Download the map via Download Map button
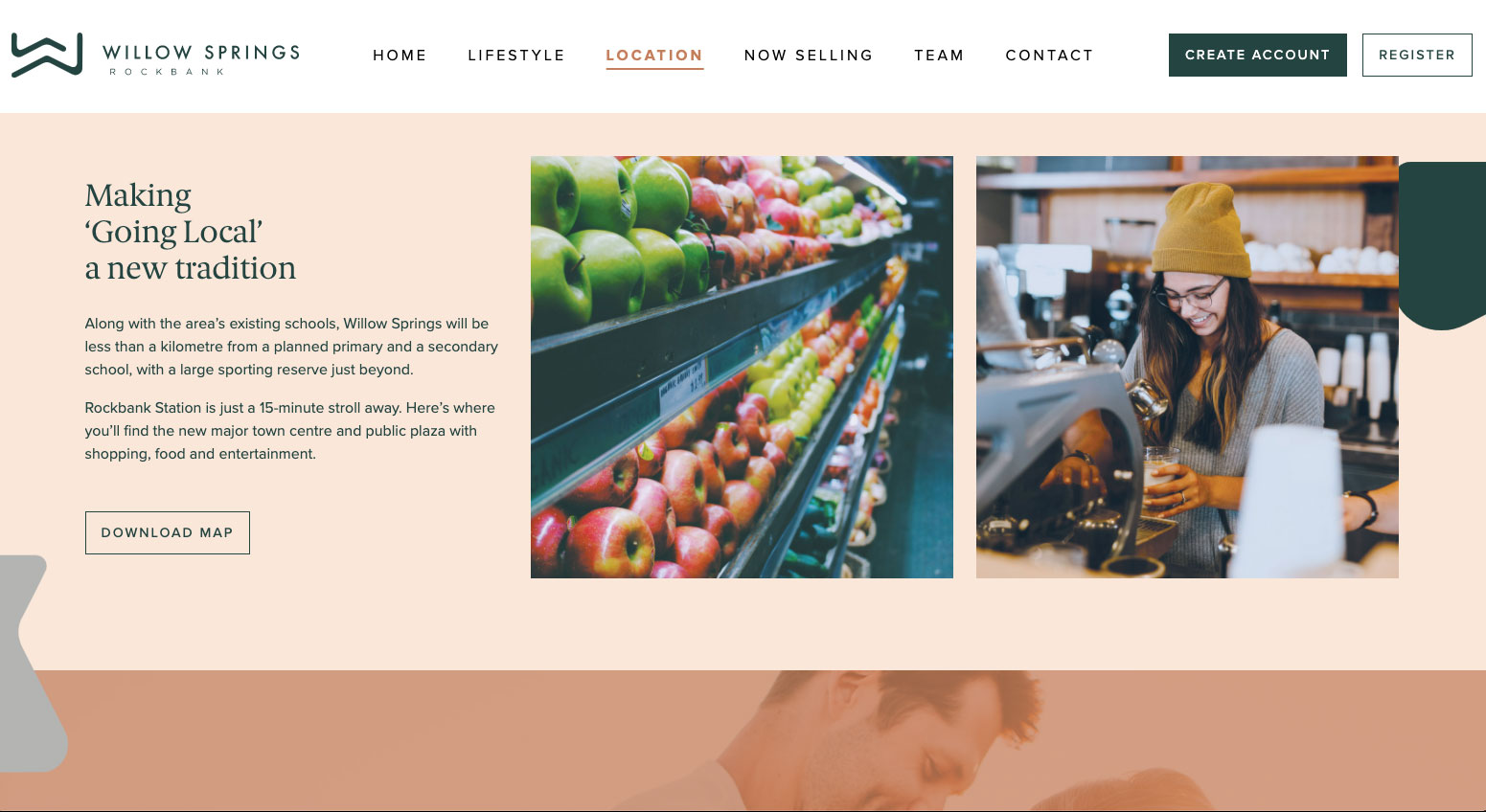 [x=168, y=532]
